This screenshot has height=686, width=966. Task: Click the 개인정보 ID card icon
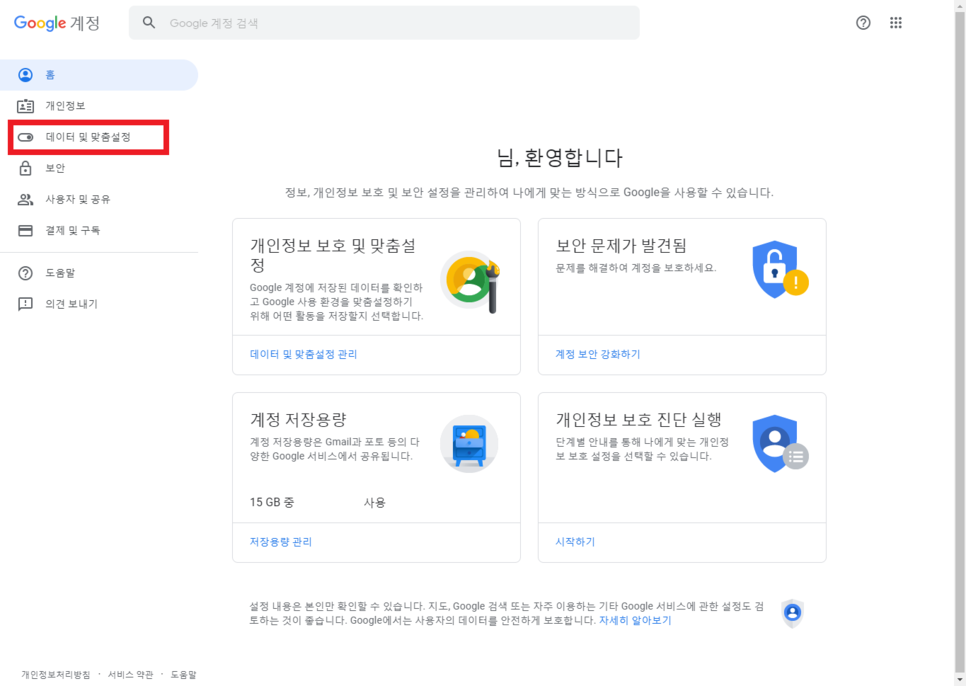[25, 106]
